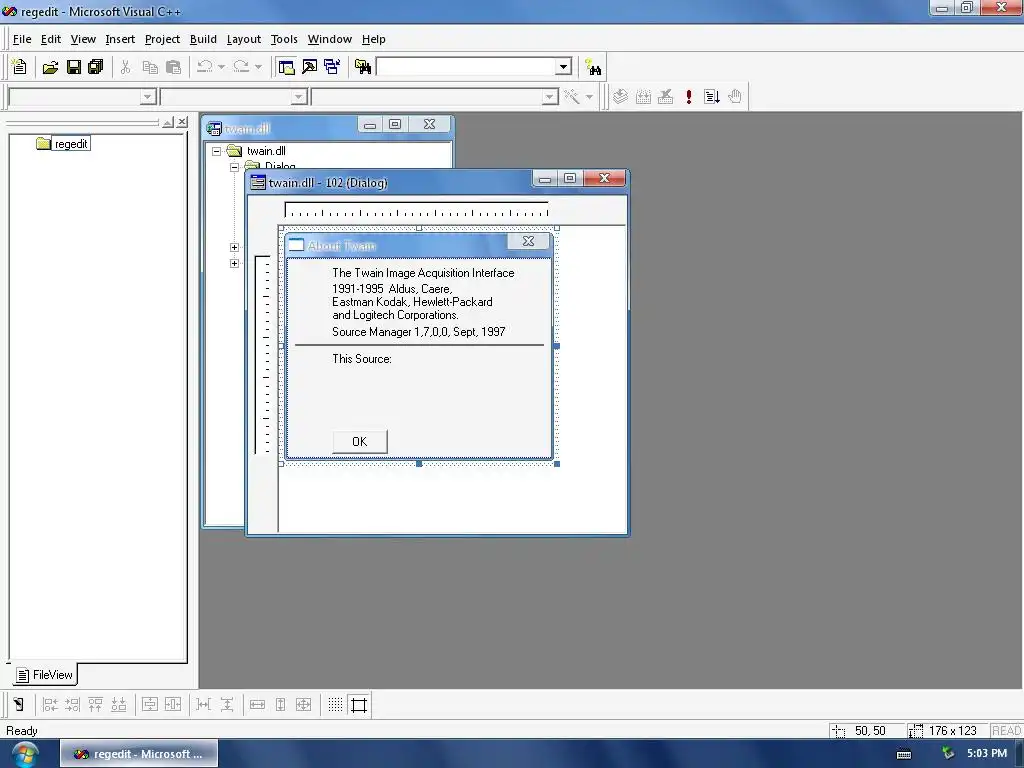This screenshot has height=768, width=1024.
Task: Select the 'Source Manager 1,7,0,0, Sept, 1997' text
Action: [x=419, y=332]
